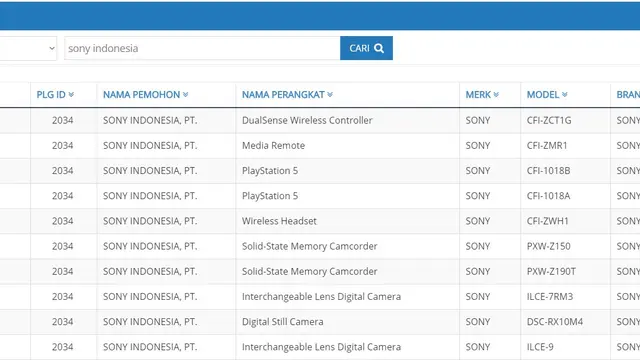Click sort chevron icon next to NAMA PERANGKAT
The width and height of the screenshot is (640, 360).
(x=330, y=95)
